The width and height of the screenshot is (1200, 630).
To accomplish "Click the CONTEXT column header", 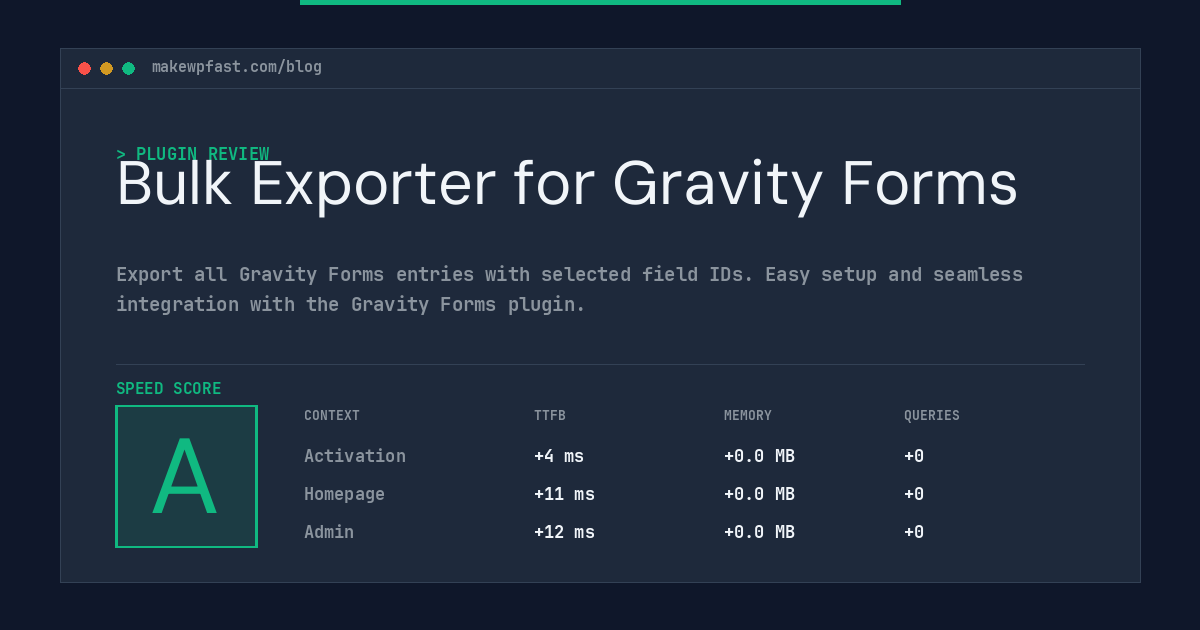I will click(332, 416).
